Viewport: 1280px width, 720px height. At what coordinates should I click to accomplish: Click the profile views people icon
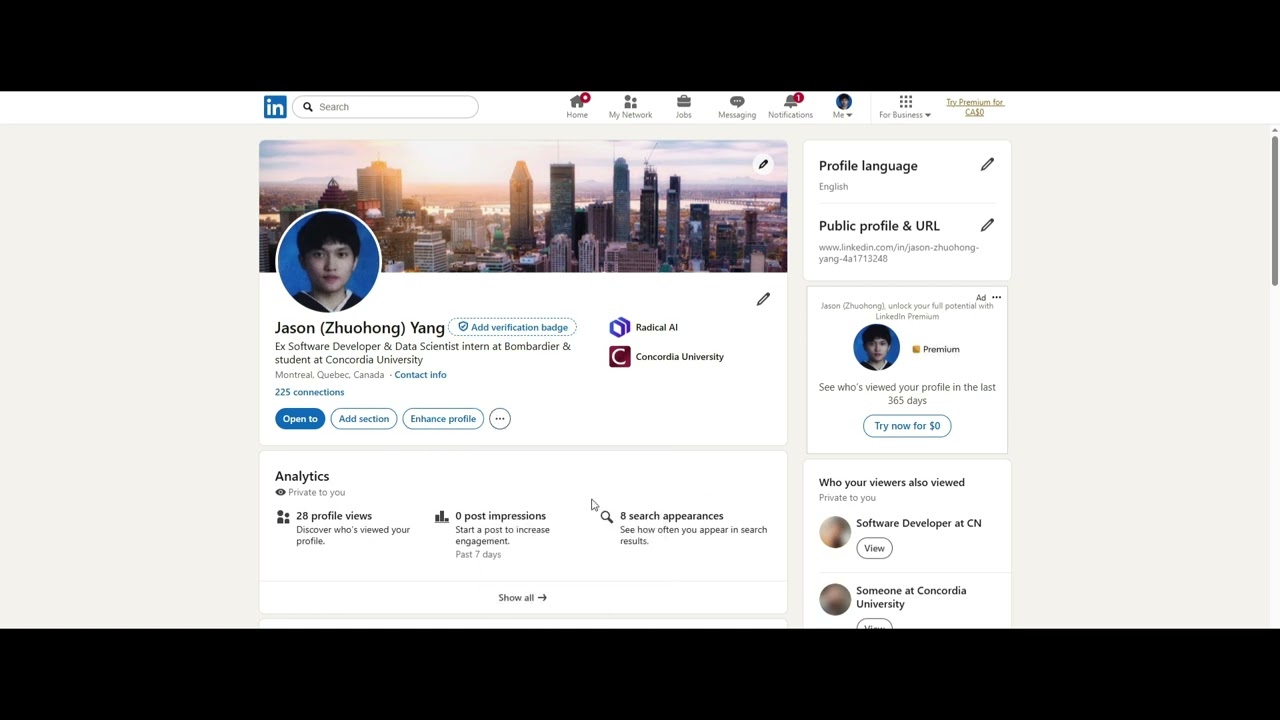pos(283,517)
